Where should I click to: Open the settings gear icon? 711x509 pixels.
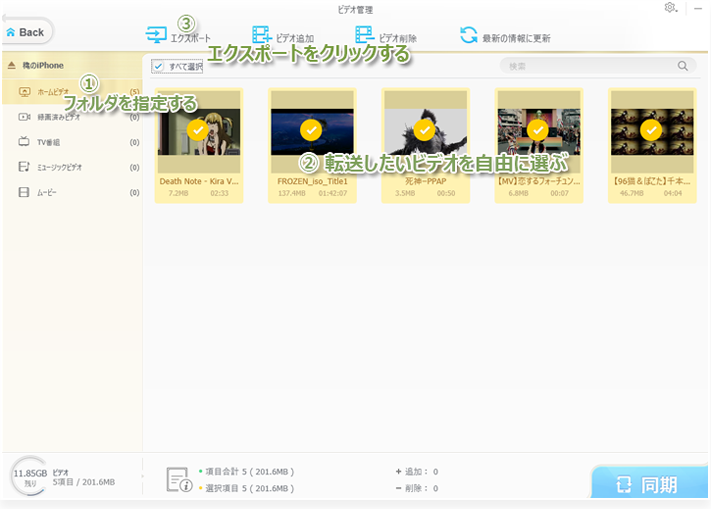(670, 7)
